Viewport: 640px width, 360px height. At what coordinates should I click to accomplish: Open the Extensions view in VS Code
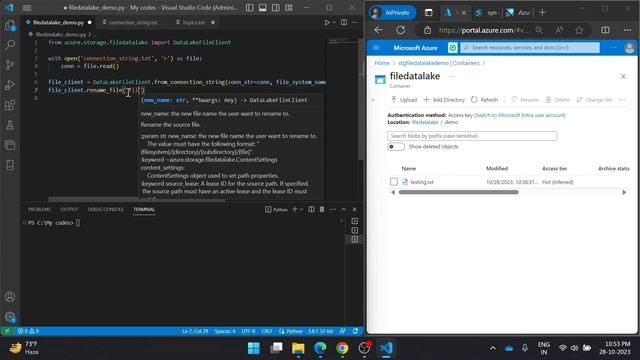click(x=10, y=105)
